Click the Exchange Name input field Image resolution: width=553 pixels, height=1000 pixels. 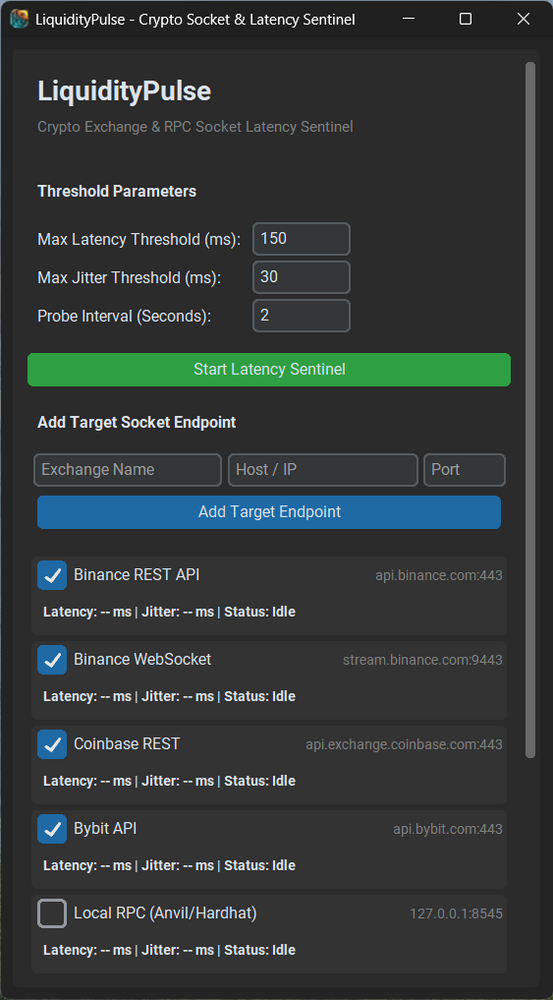pyautogui.click(x=128, y=470)
